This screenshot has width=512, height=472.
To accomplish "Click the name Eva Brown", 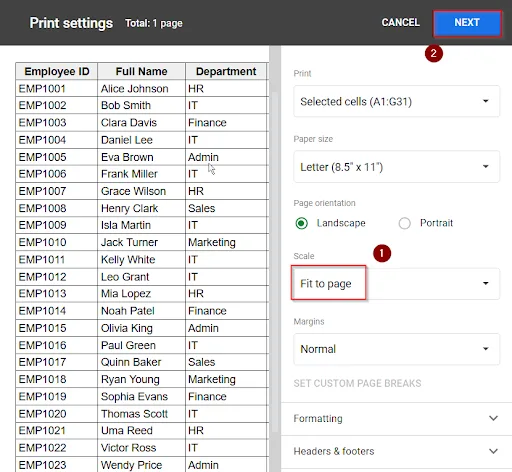I will pos(127,157).
